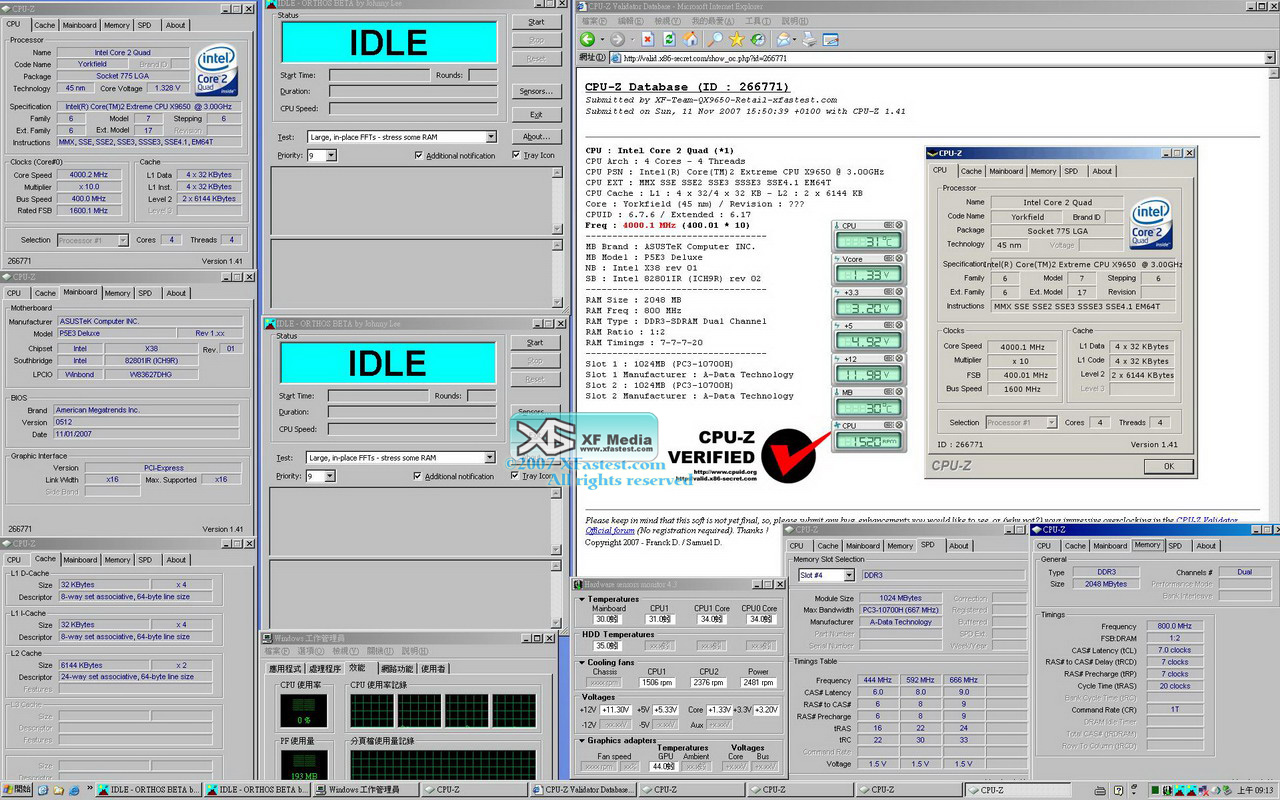Click the Refresh icon in IE toolbar
The height and width of the screenshot is (800, 1280).
(669, 39)
